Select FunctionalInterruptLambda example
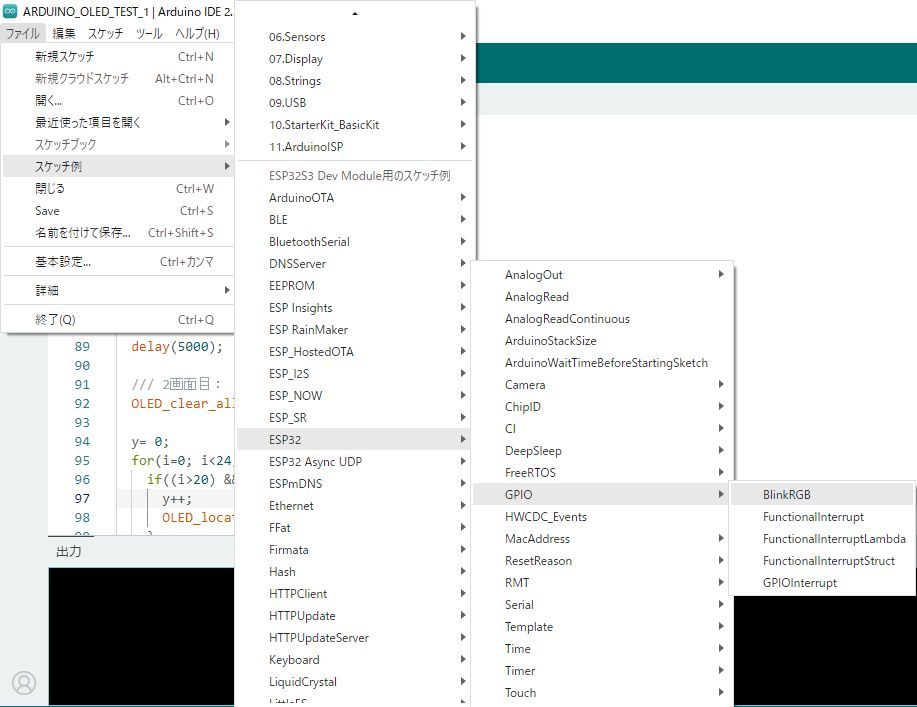The width and height of the screenshot is (917, 707). coord(834,539)
